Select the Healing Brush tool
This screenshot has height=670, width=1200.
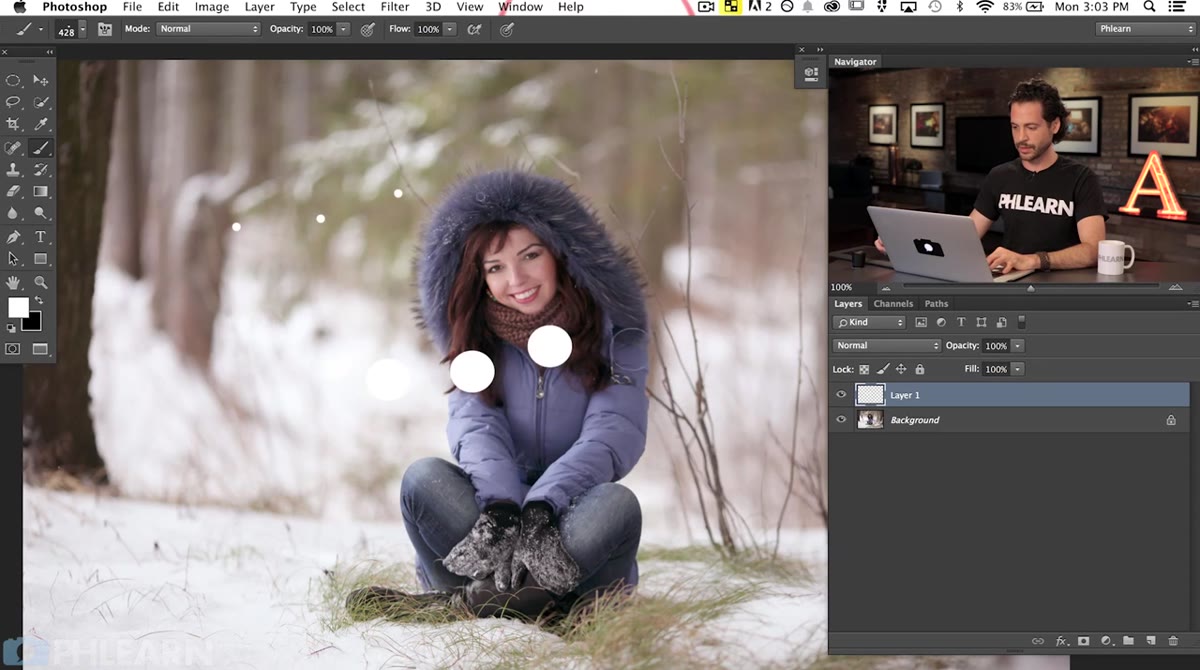click(13, 147)
